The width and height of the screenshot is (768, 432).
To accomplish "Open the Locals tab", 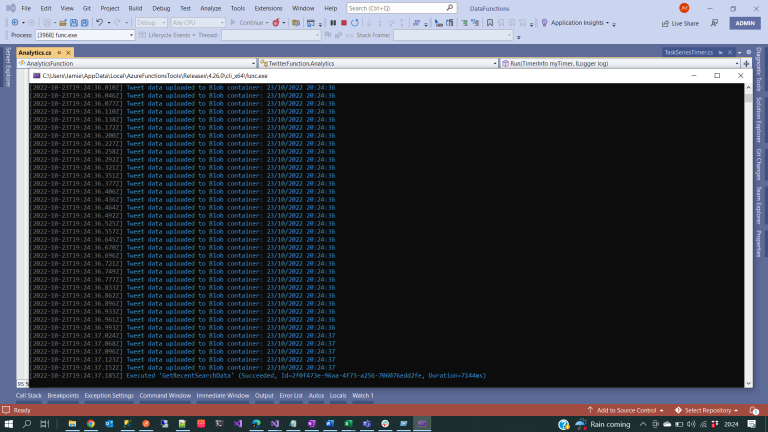I will tap(338, 395).
